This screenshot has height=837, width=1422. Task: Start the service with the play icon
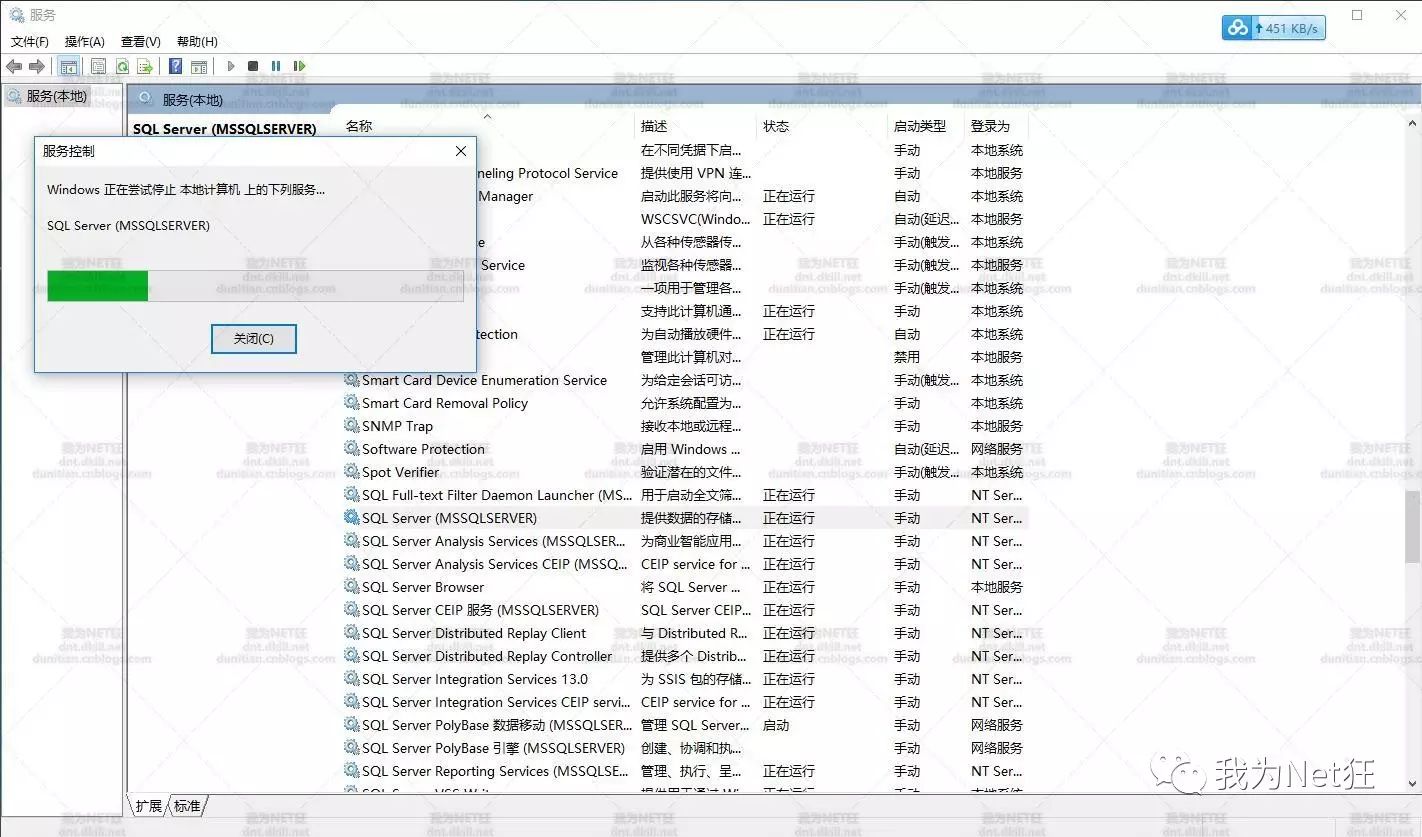click(231, 66)
